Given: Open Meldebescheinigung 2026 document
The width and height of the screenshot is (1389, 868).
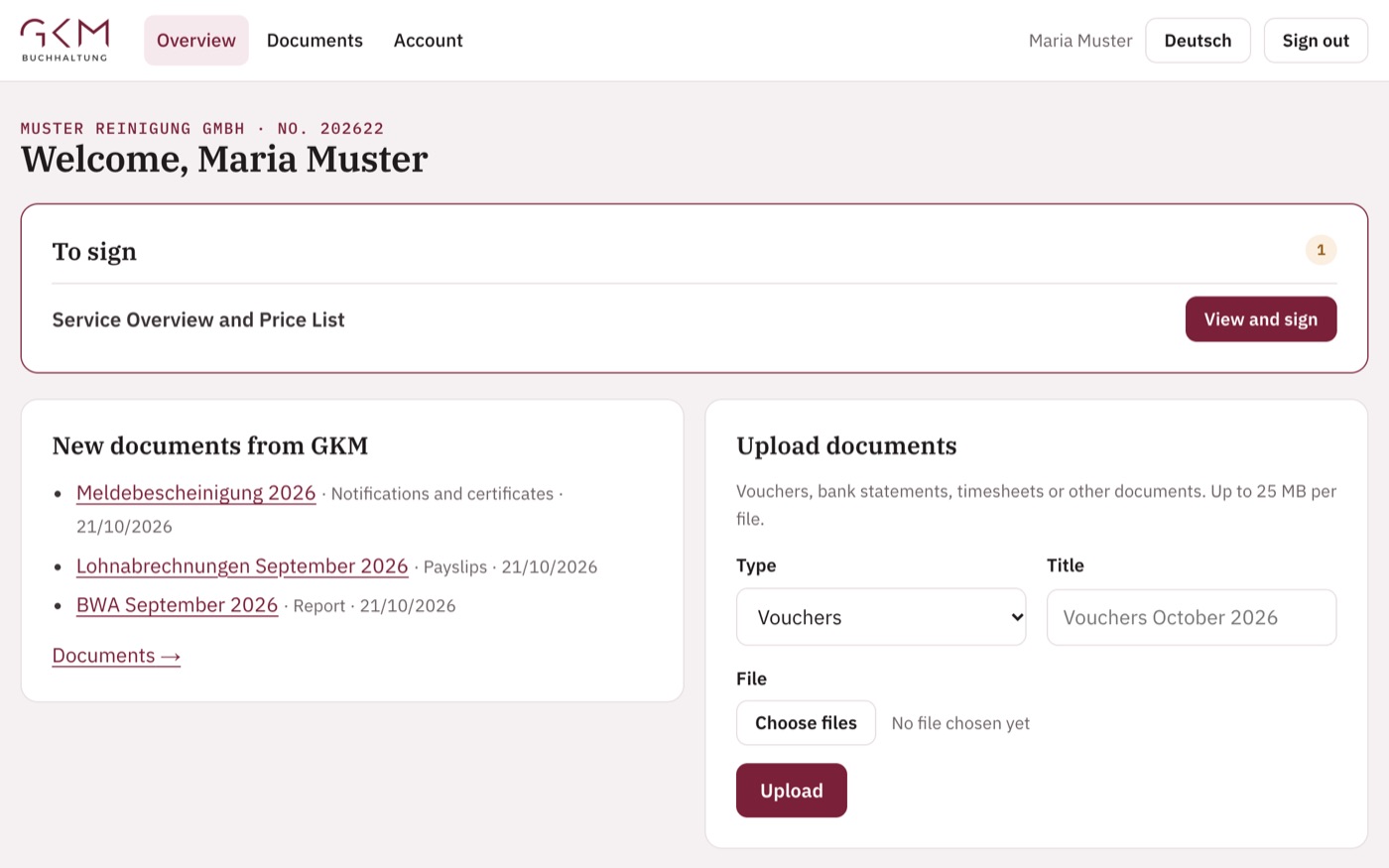Looking at the screenshot, I should coord(195,493).
